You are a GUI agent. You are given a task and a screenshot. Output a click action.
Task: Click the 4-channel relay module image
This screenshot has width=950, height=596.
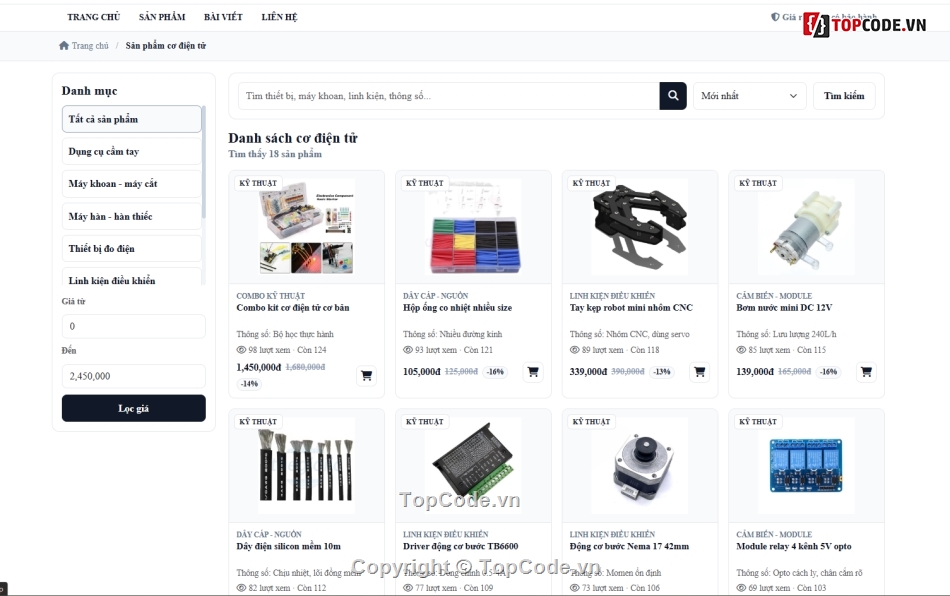point(806,466)
